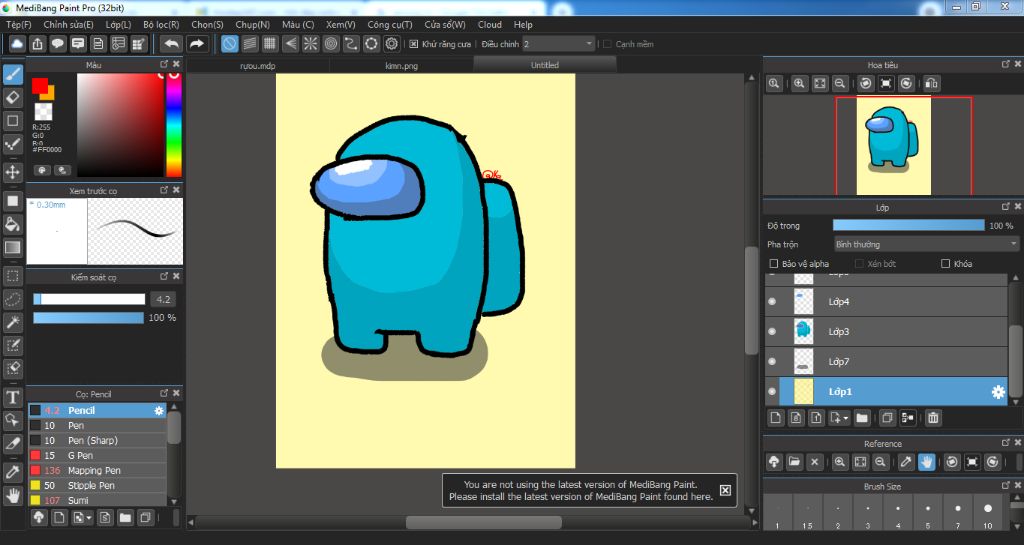Select the Text tool

(x=12, y=397)
